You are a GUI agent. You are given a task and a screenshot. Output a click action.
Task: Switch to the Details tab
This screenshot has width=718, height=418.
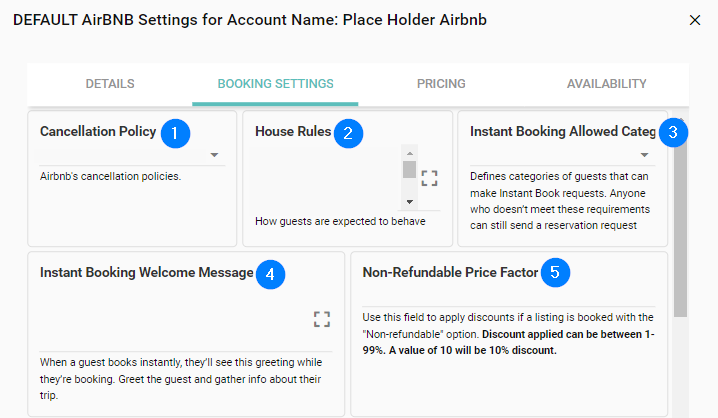(x=110, y=84)
